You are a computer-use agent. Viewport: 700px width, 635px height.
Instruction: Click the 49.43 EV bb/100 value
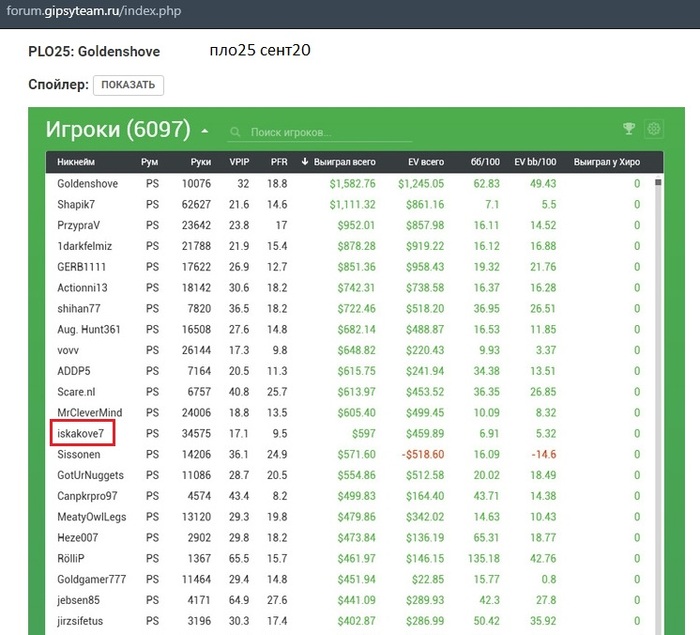543,184
